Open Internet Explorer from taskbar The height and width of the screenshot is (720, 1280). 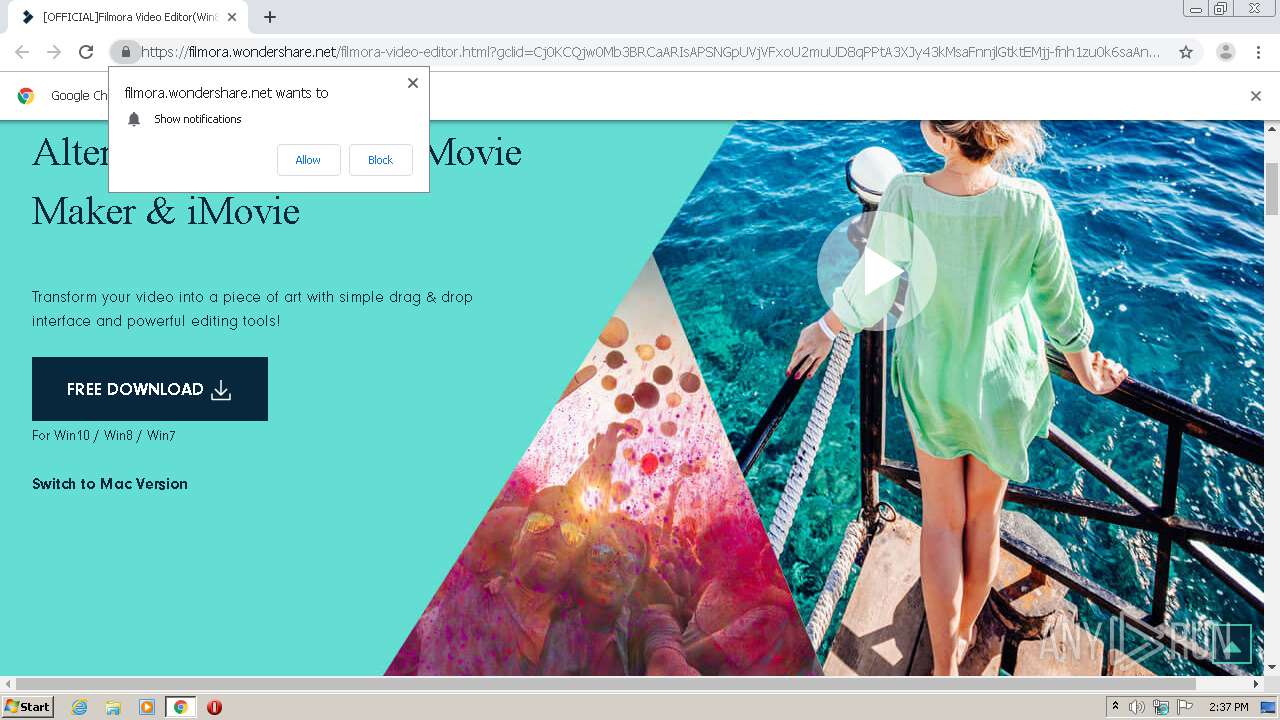(x=79, y=707)
